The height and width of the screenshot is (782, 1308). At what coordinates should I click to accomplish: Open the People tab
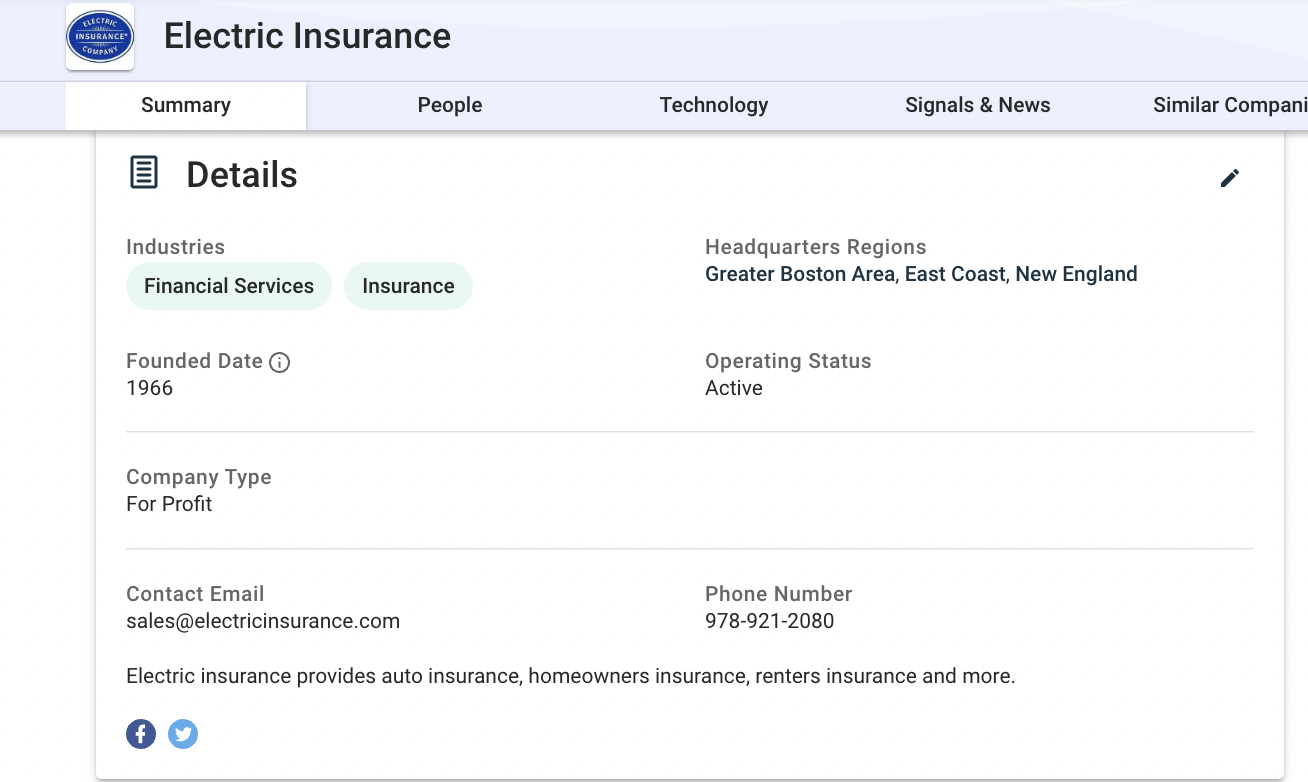pyautogui.click(x=450, y=105)
